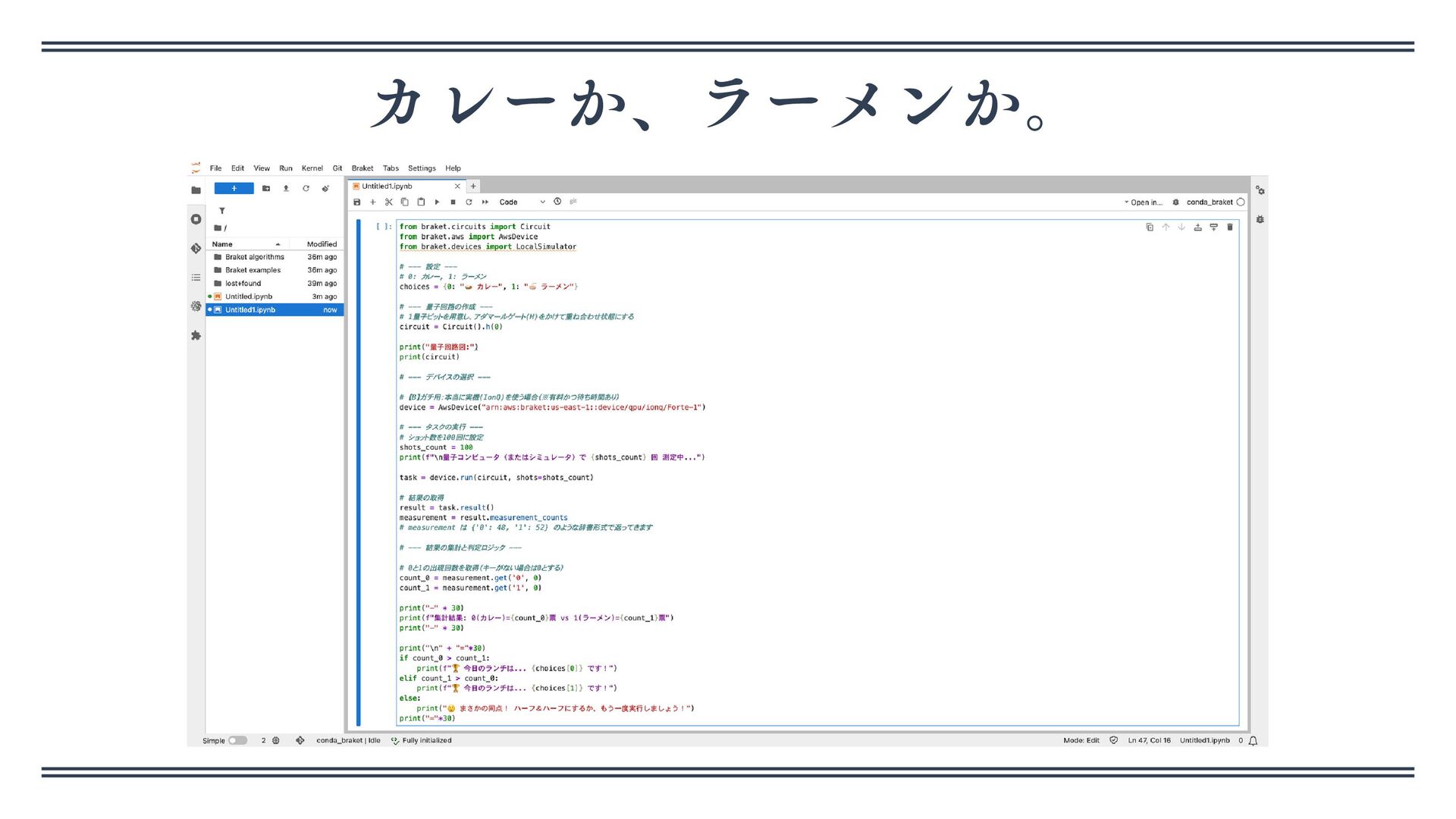Image resolution: width=1456 pixels, height=819 pixels.
Task: Cut the selected cell using scissors icon
Action: pos(388,202)
